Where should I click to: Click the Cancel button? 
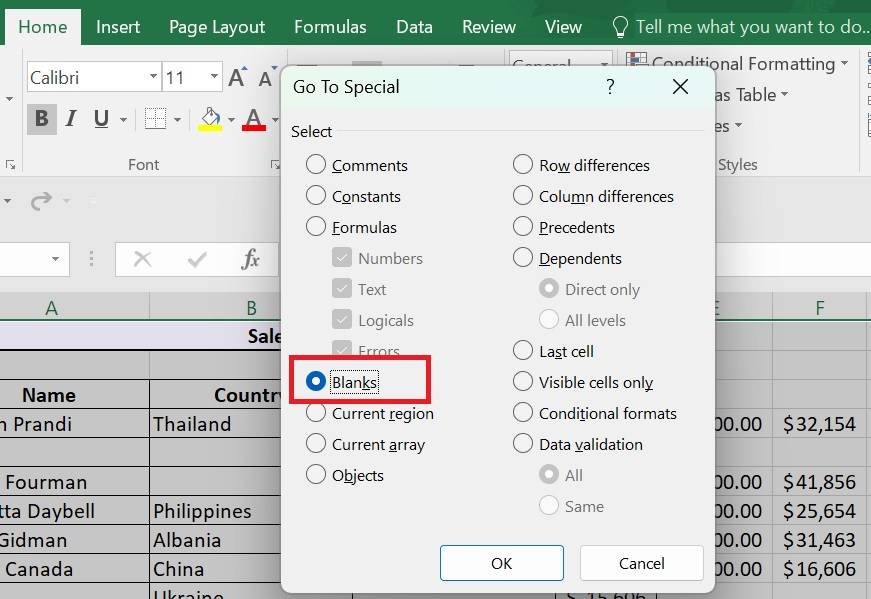click(641, 563)
